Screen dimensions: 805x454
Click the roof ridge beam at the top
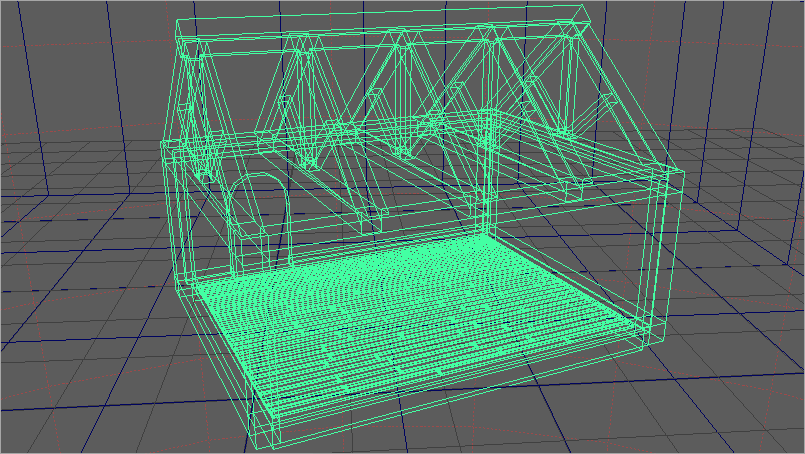[380, 24]
